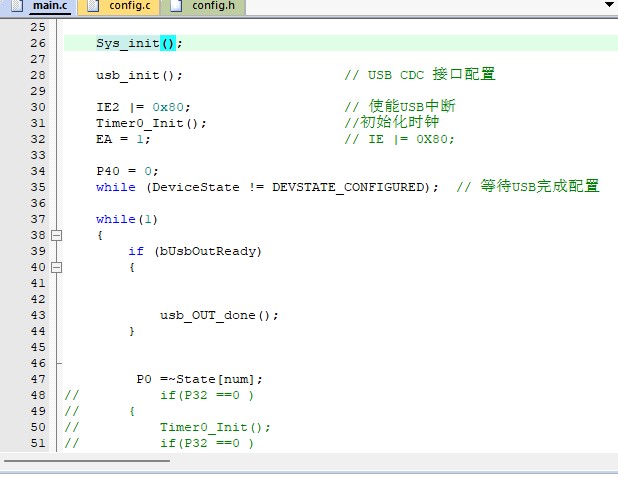Click the usb_OUT_done() call

click(x=219, y=315)
